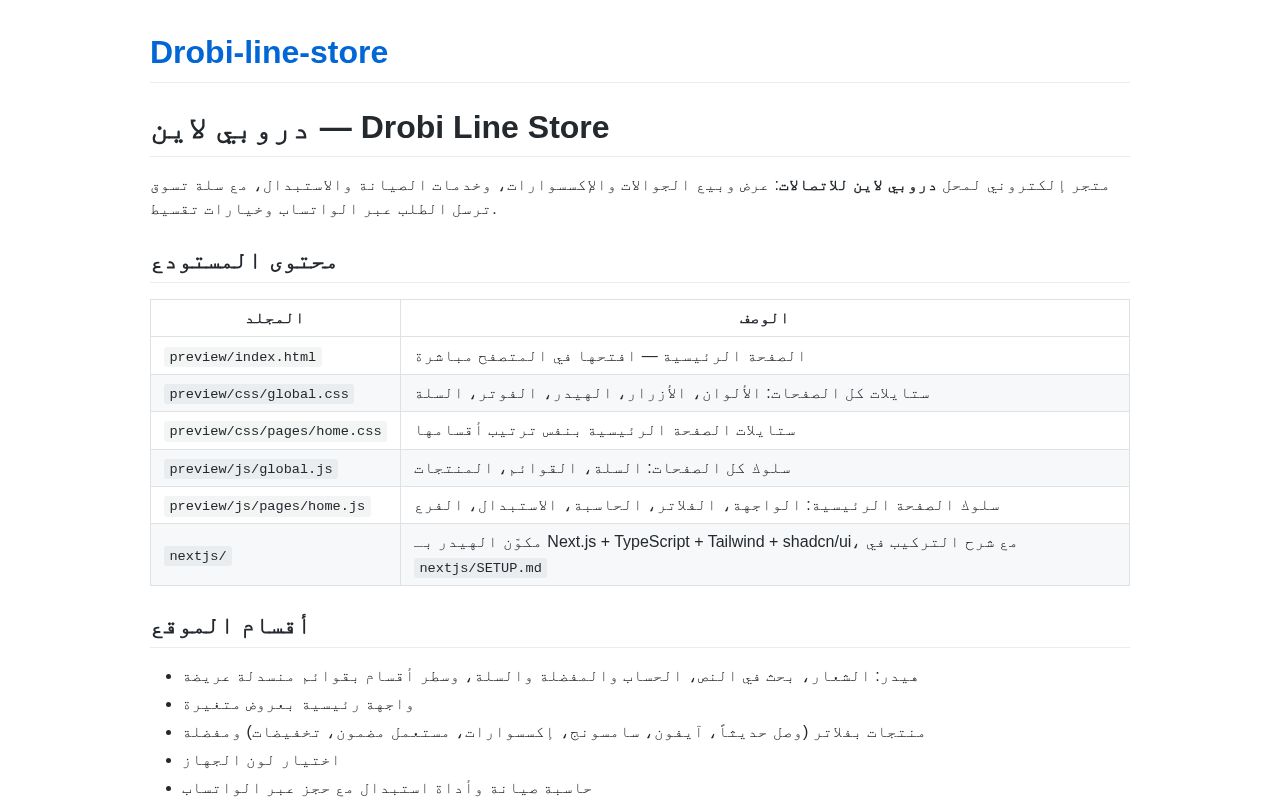Click the bullet starting with هيدر: الشعار
Screen dimensions: 1280x800
point(550,676)
